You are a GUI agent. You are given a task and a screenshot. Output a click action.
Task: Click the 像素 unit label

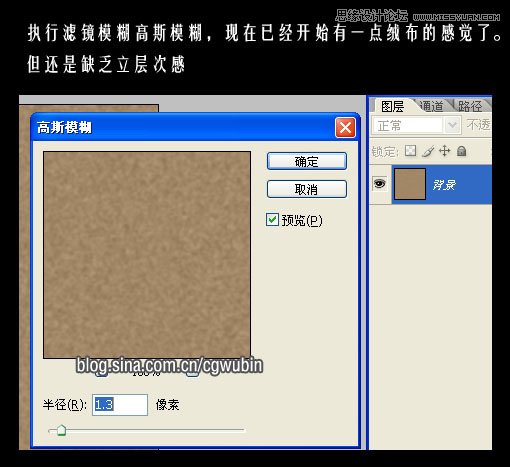click(x=167, y=405)
